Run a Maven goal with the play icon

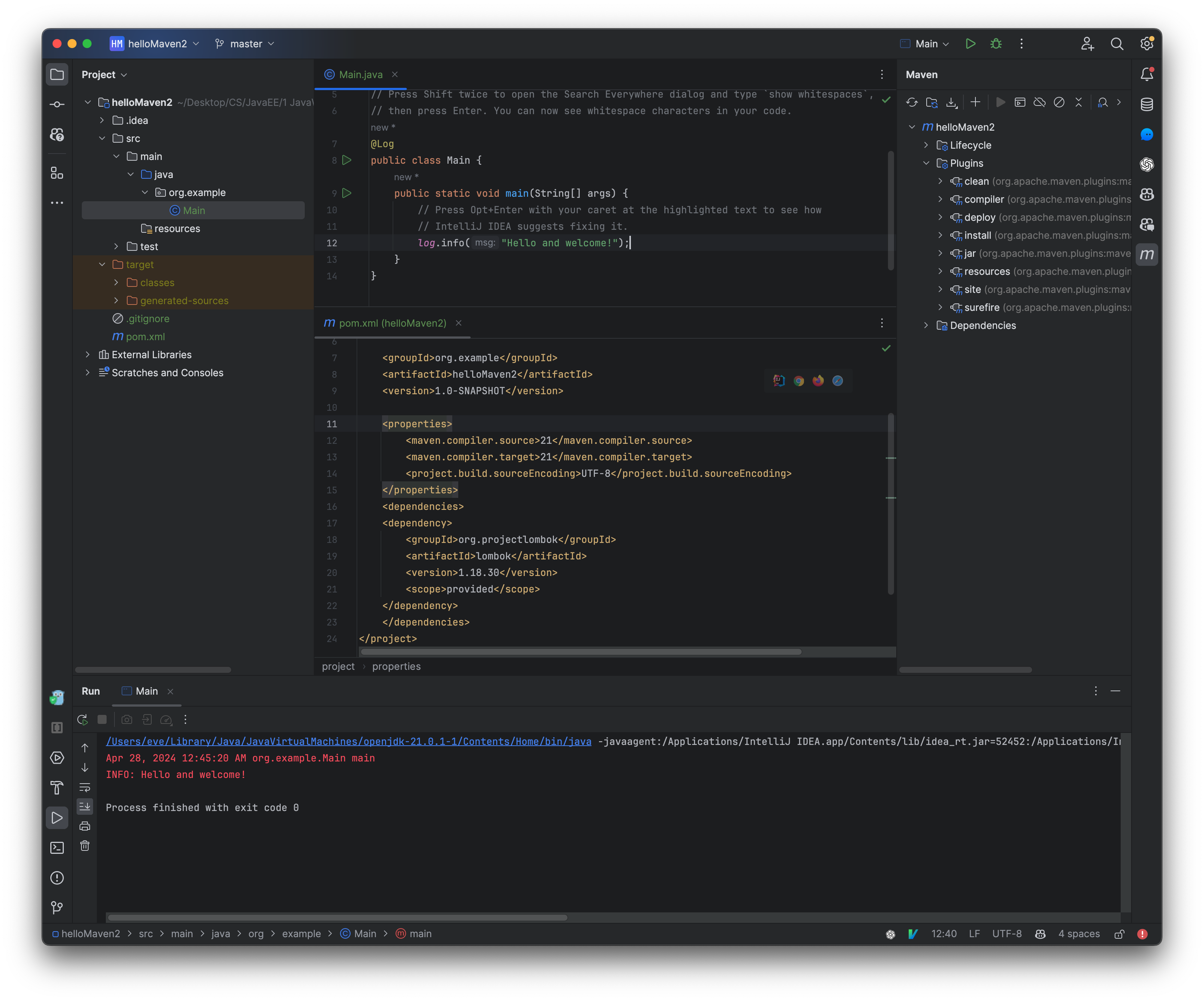click(1001, 102)
